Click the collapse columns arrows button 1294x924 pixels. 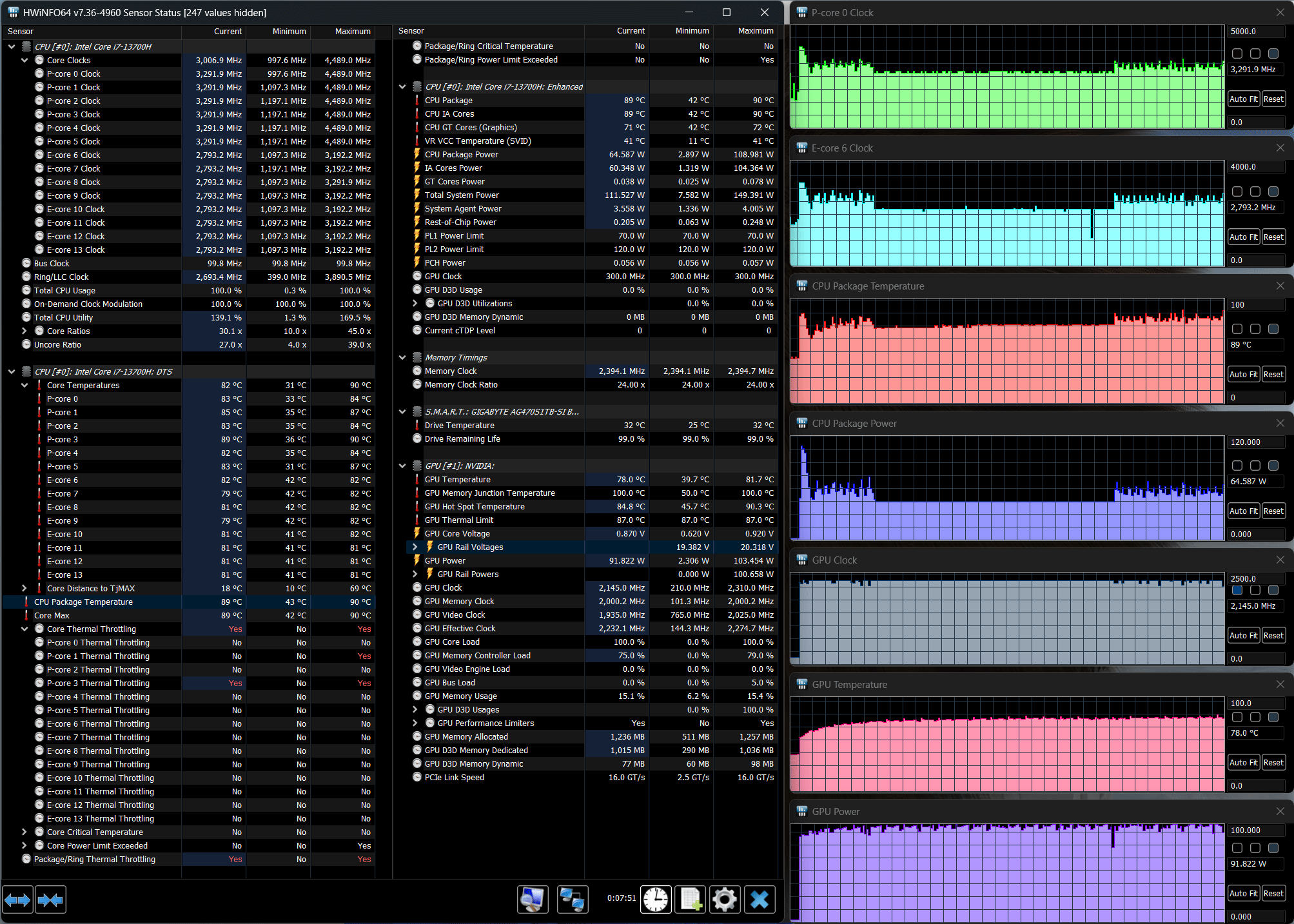pos(50,899)
